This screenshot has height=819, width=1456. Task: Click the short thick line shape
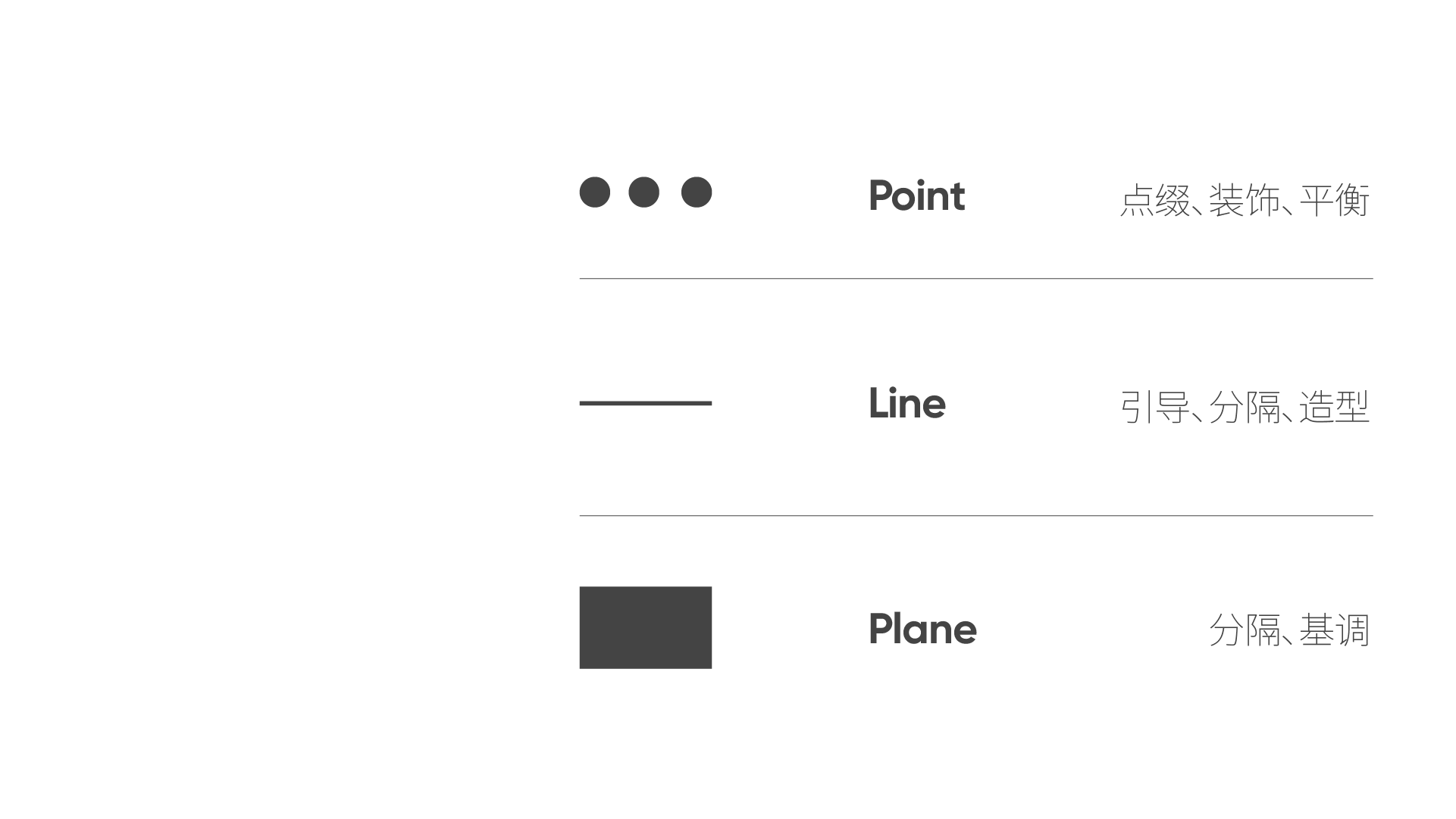click(x=646, y=403)
